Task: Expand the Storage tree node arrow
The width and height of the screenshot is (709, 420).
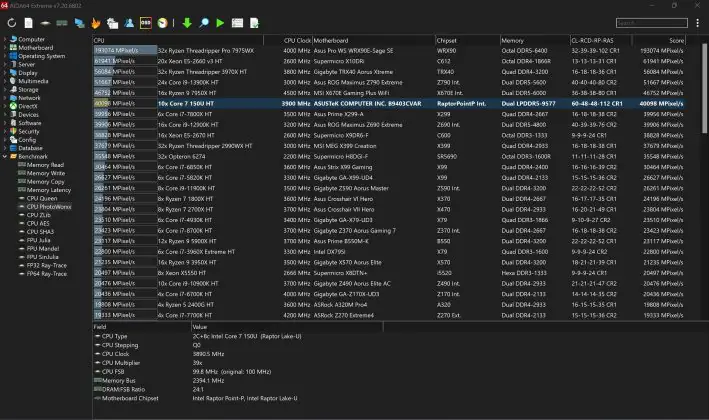Action: tap(5, 90)
